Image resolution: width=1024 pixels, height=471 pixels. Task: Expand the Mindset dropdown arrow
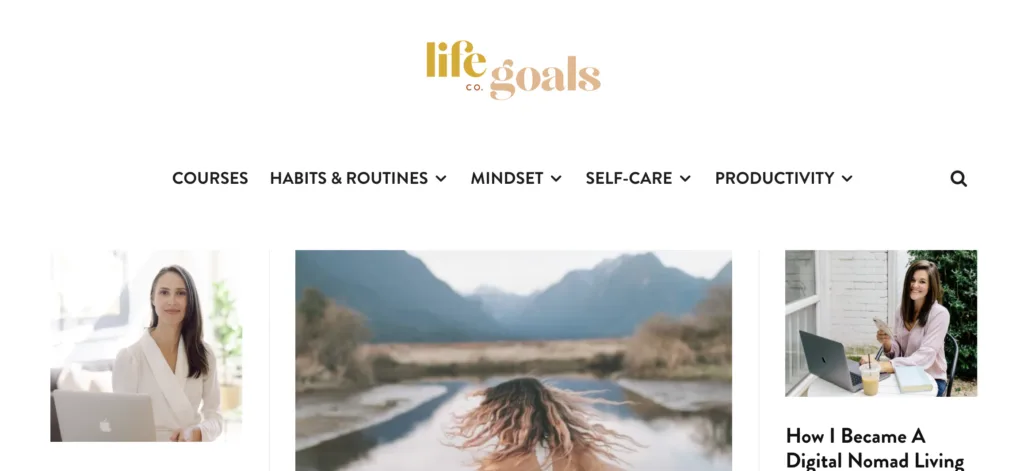coord(556,178)
